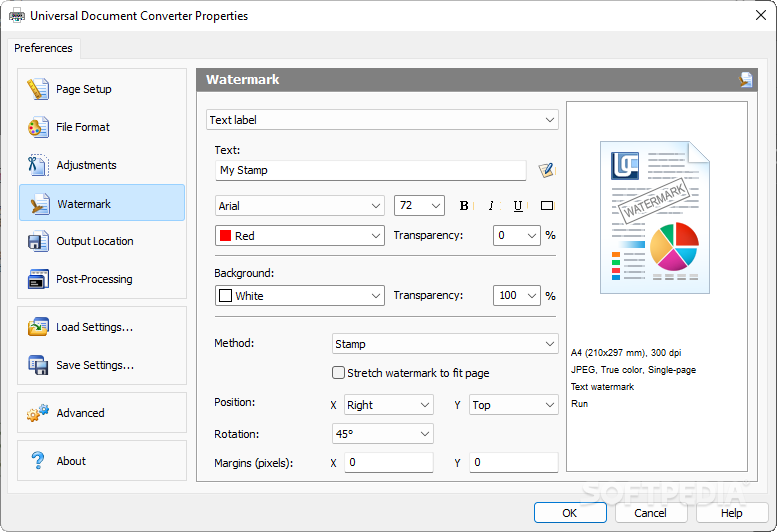777x532 pixels.
Task: Click the Load Settings folder icon
Action: 38,327
